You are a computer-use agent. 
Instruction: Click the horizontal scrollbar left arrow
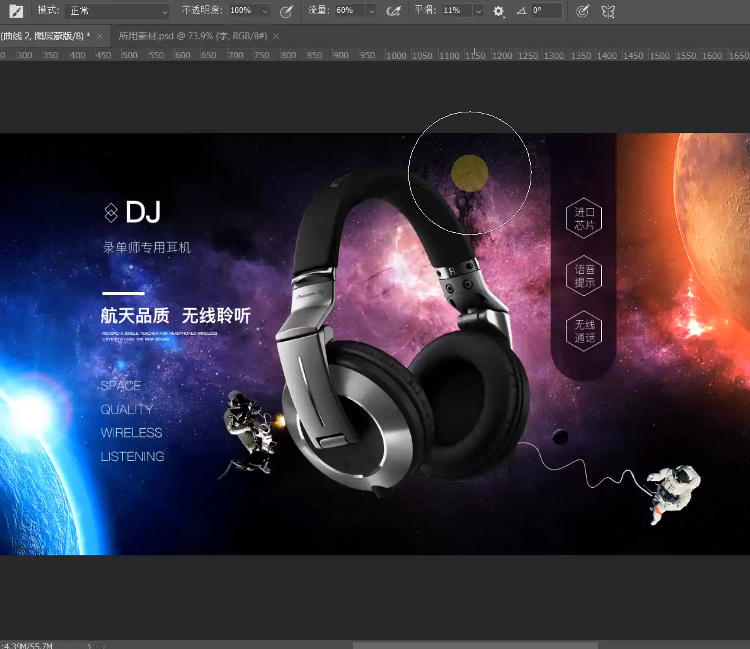coord(104,646)
